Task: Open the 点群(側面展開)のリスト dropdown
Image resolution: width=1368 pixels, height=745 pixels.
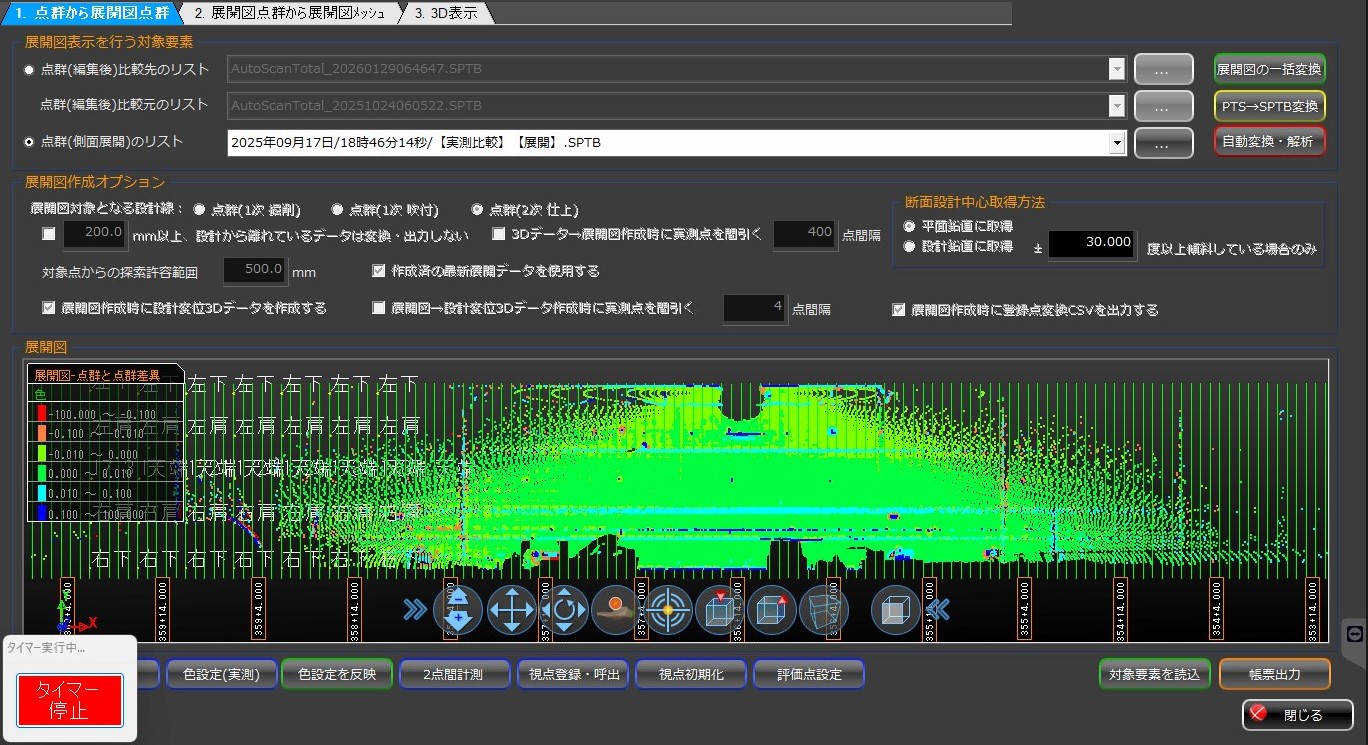Action: (x=1117, y=143)
